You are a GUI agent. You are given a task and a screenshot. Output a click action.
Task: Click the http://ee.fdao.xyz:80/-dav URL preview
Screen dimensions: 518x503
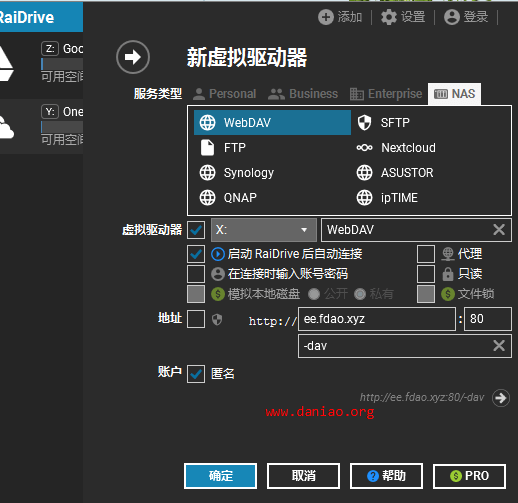(x=422, y=397)
